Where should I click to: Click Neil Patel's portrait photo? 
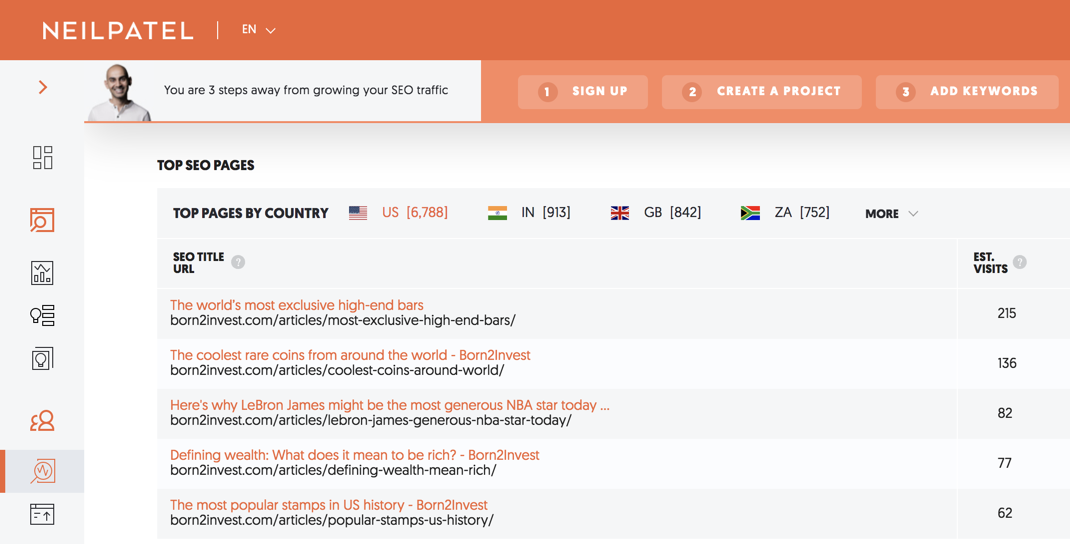(x=120, y=93)
